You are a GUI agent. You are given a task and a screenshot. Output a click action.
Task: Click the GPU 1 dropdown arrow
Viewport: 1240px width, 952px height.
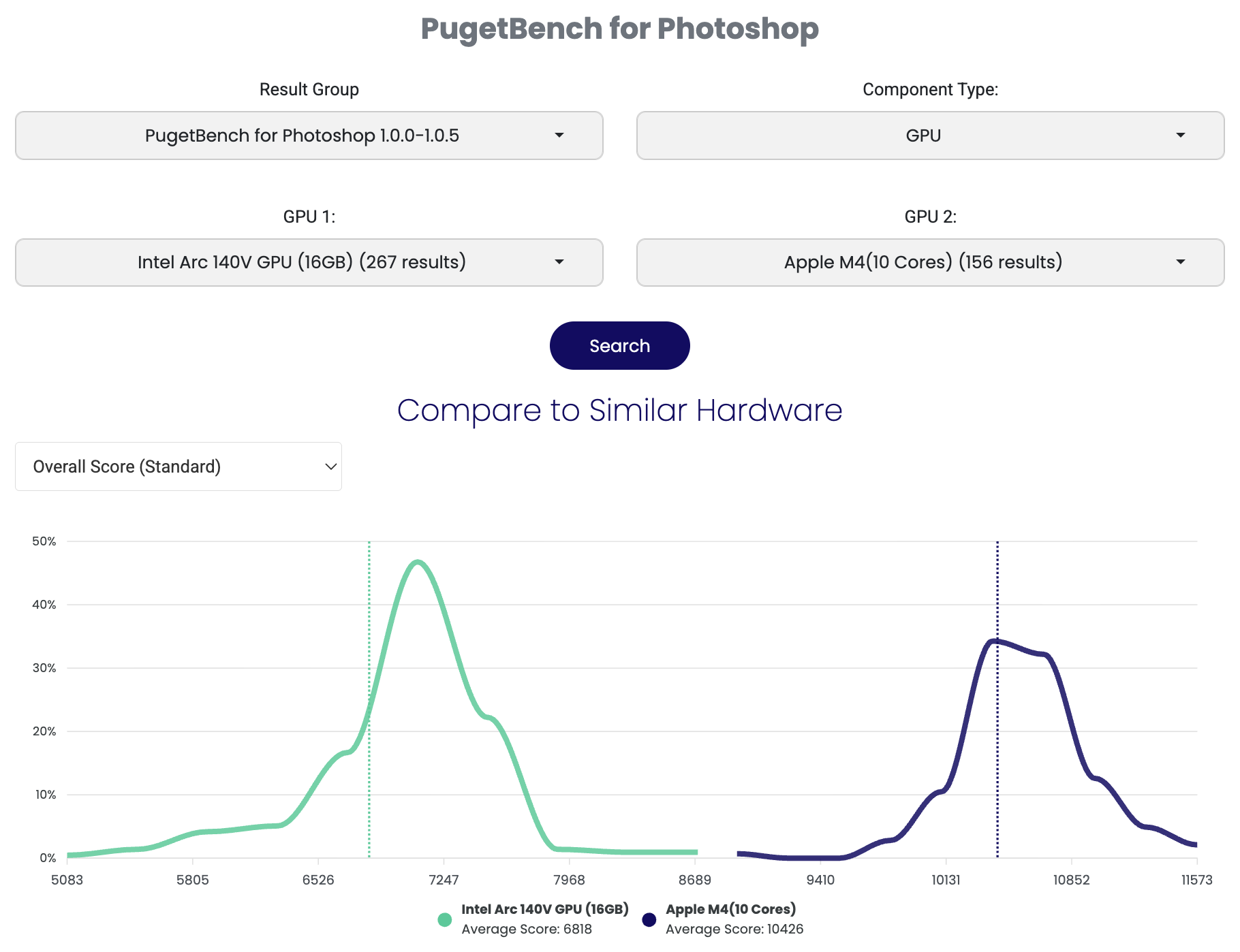tap(559, 262)
